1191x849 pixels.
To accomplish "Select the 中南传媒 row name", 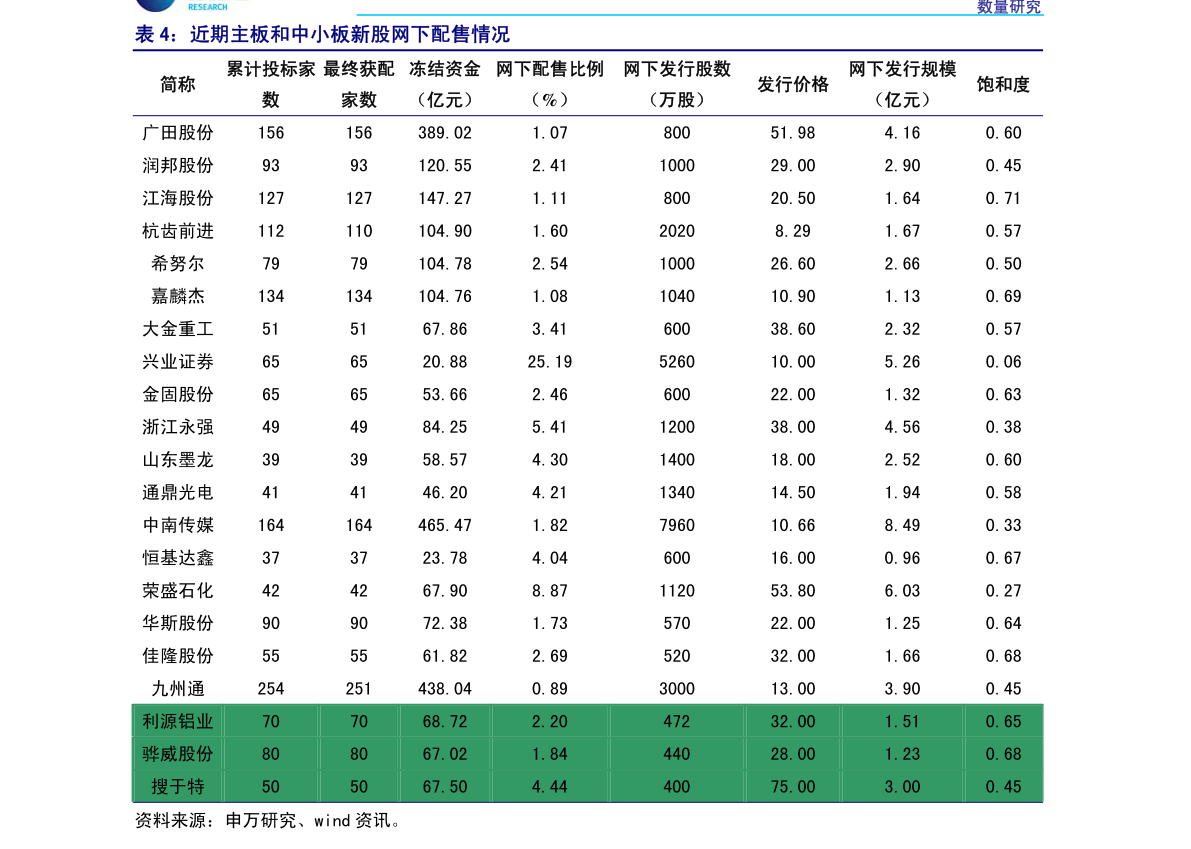I will pos(178,525).
